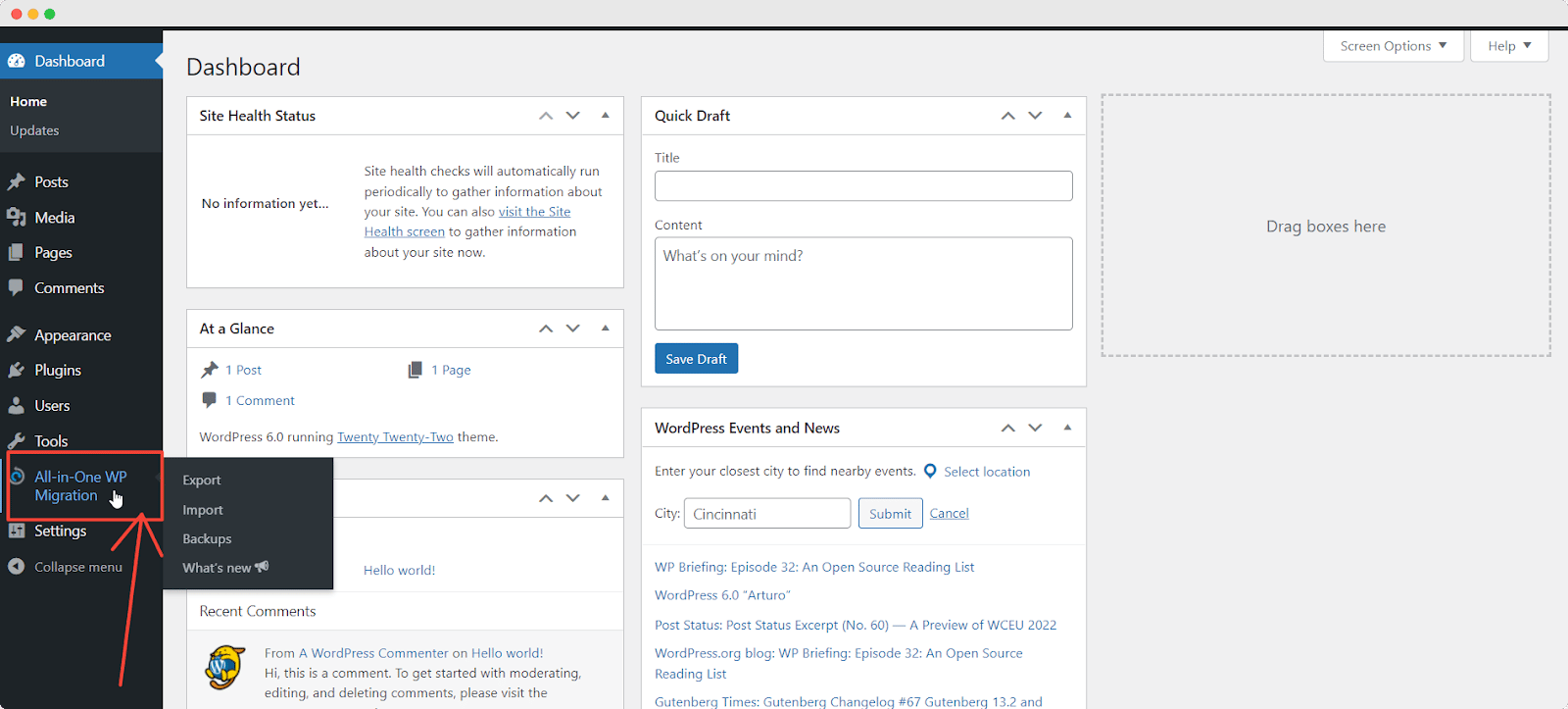1568x709 pixels.
Task: Click the Pages icon in sidebar
Action: pyautogui.click(x=16, y=252)
